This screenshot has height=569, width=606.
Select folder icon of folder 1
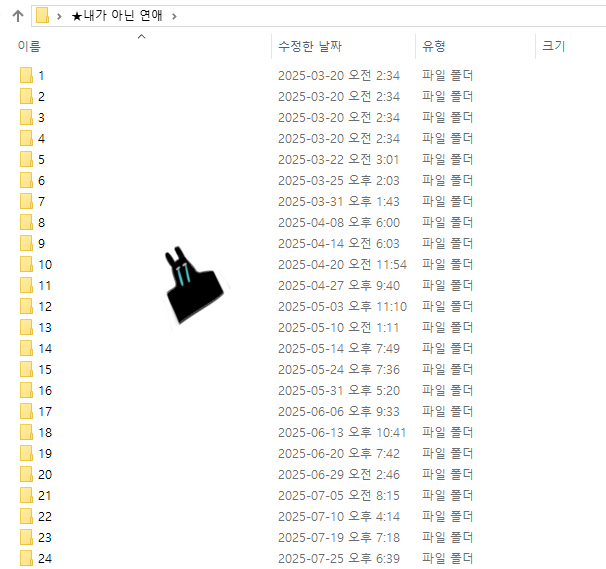coord(26,75)
